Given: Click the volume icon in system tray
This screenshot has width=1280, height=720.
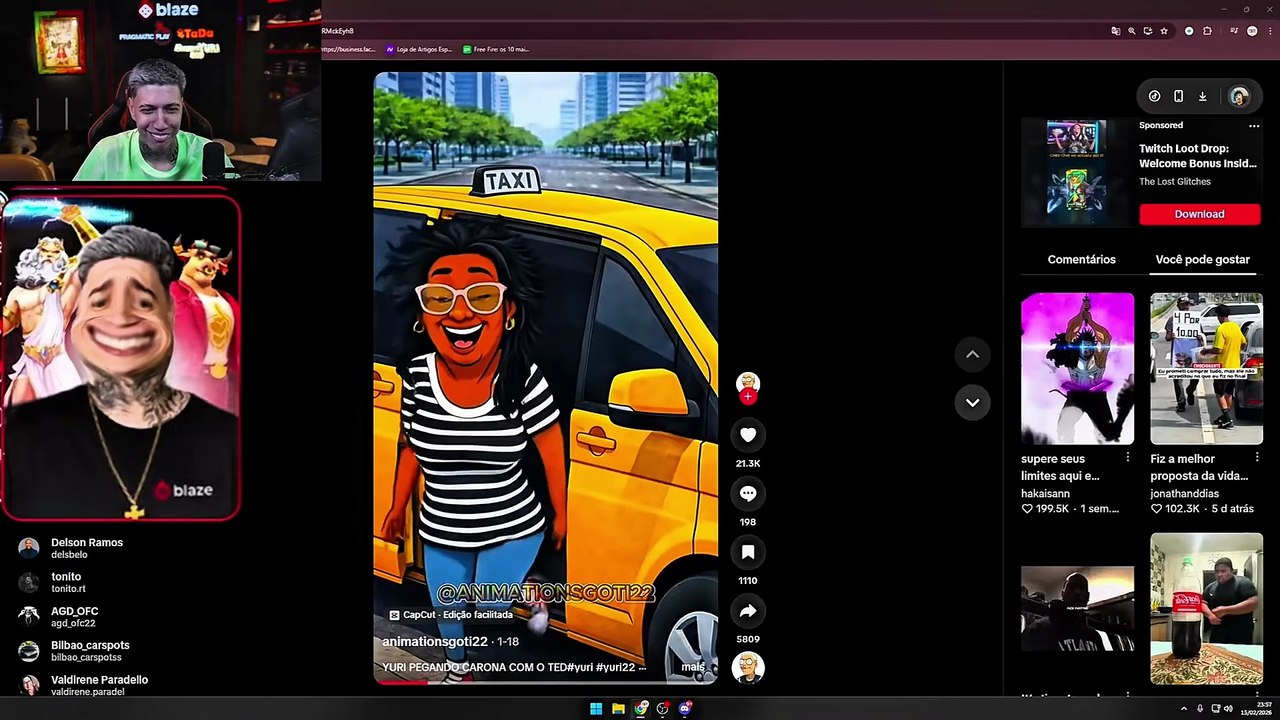Looking at the screenshot, I should pyautogui.click(x=1230, y=709).
